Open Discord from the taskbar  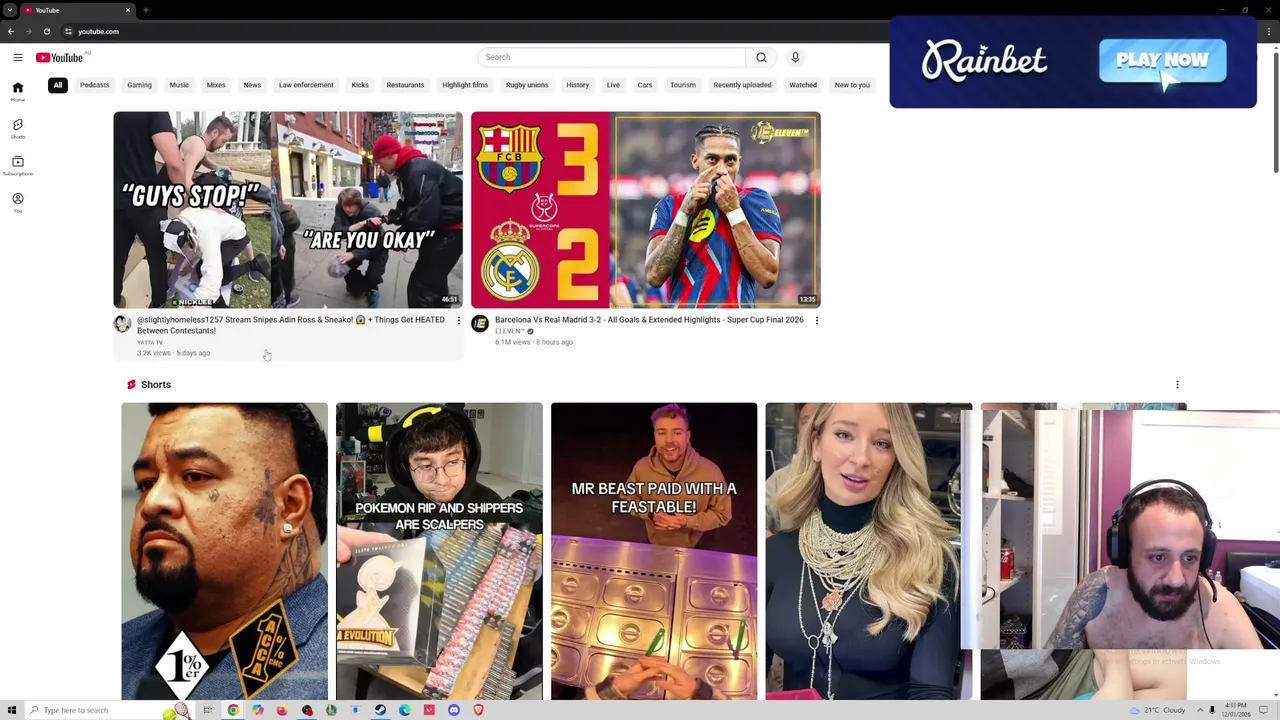tap(454, 710)
